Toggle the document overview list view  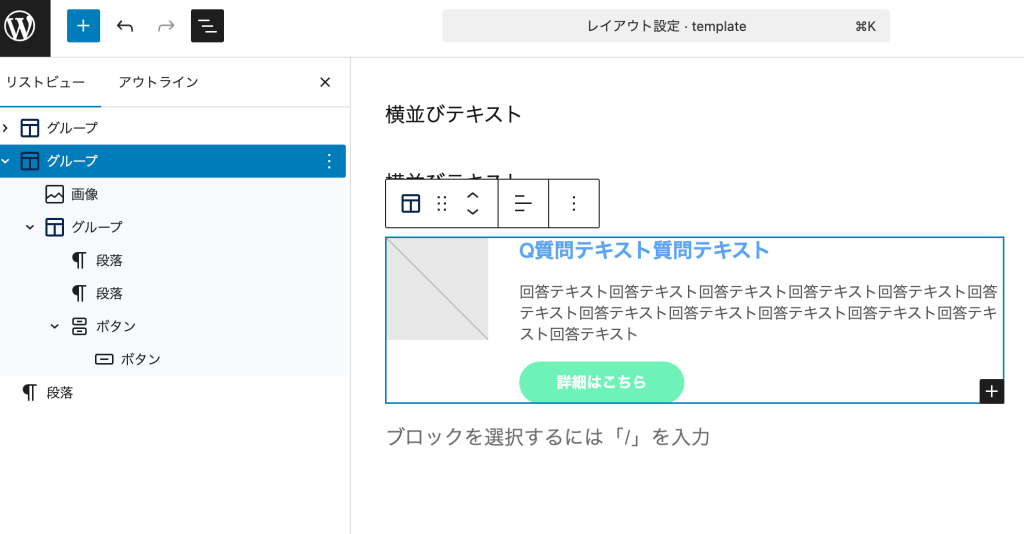tap(207, 26)
